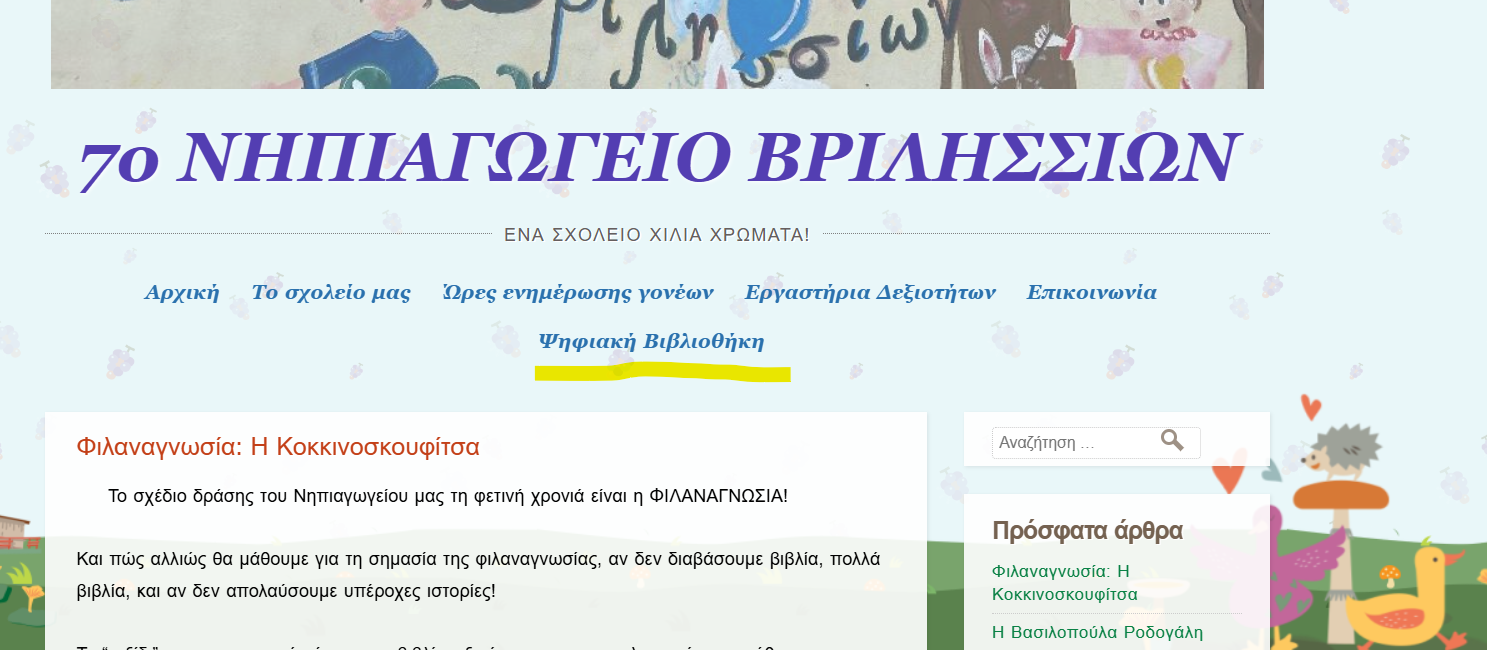Open Ώρες ενημέρωσης γονέων menu item
Image resolution: width=1487 pixels, height=650 pixels.
click(x=577, y=293)
